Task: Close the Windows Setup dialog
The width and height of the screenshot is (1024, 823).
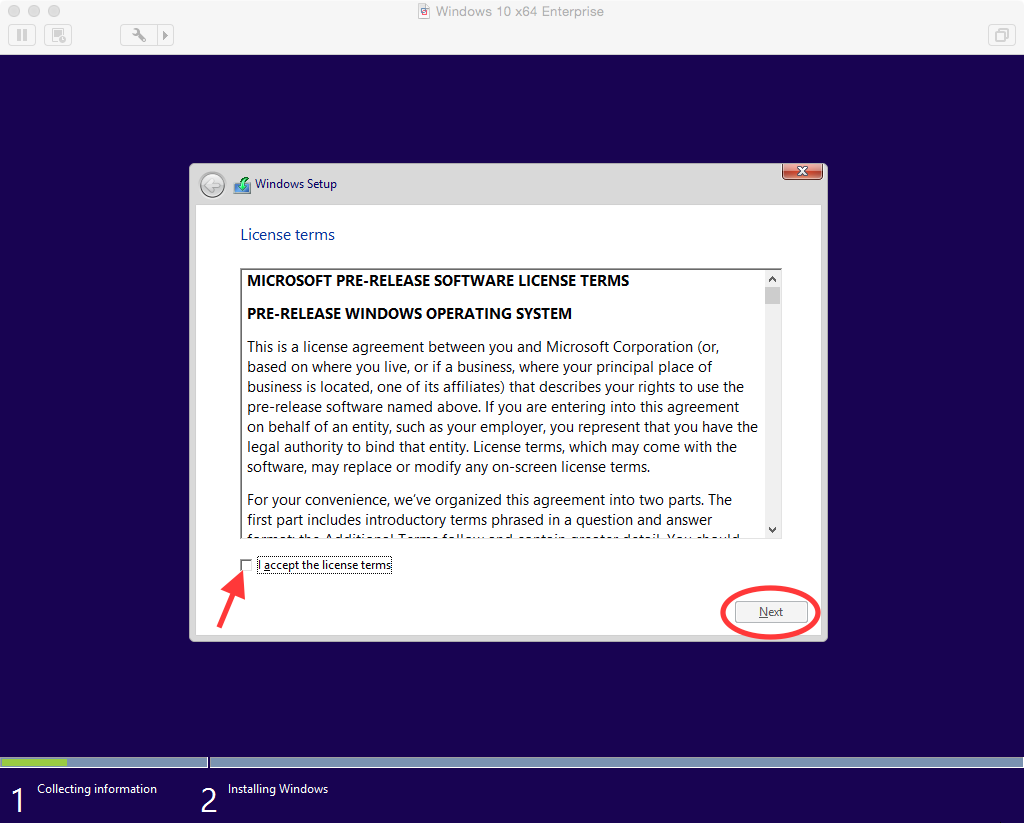Action: point(802,171)
